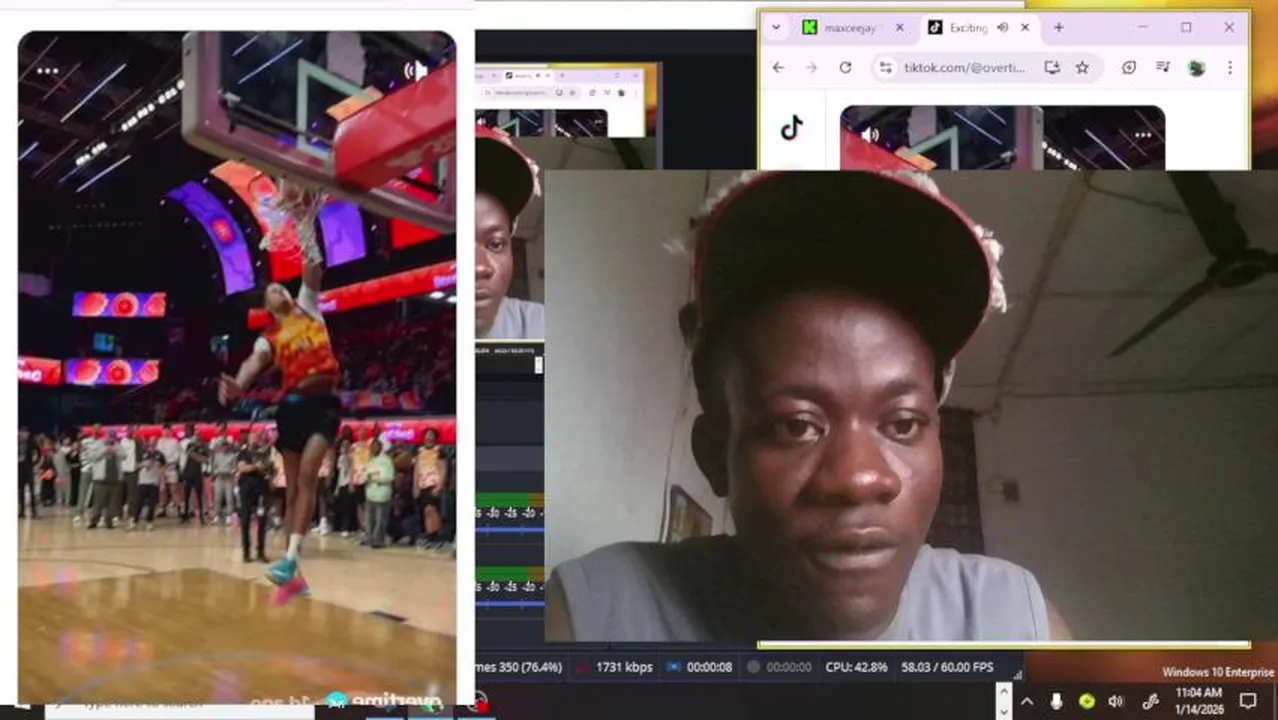Open the Chrome extension icon beside bookmark star
The width and height of the screenshot is (1278, 720).
pos(1129,67)
